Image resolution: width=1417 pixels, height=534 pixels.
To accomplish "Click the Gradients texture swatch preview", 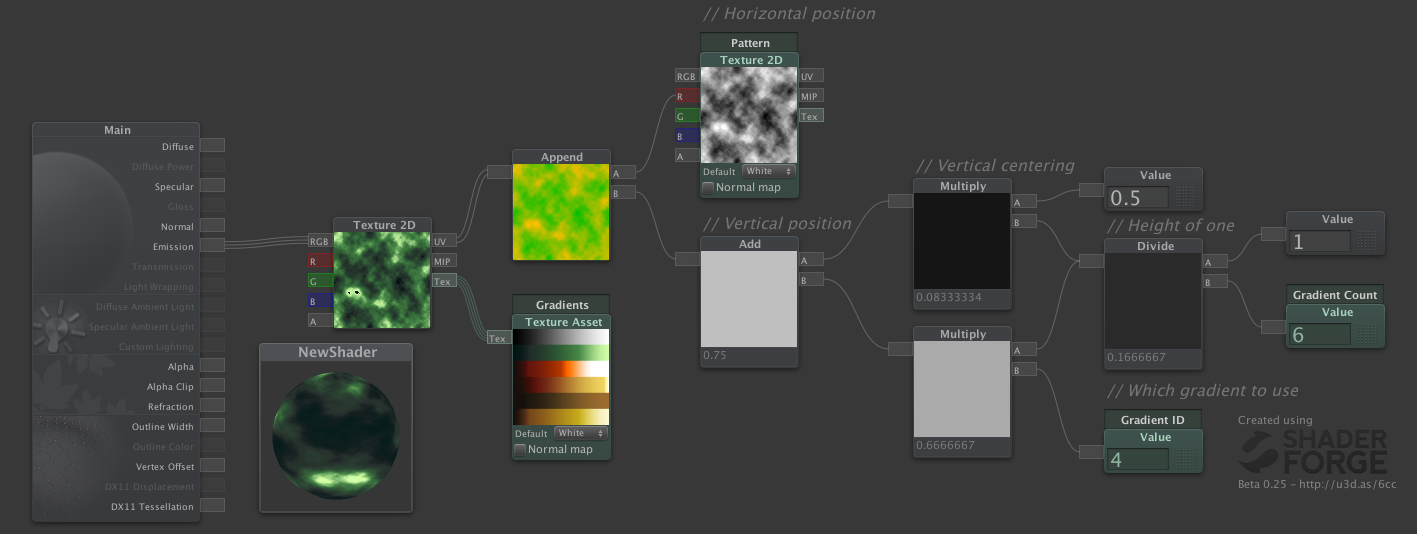I will point(561,376).
